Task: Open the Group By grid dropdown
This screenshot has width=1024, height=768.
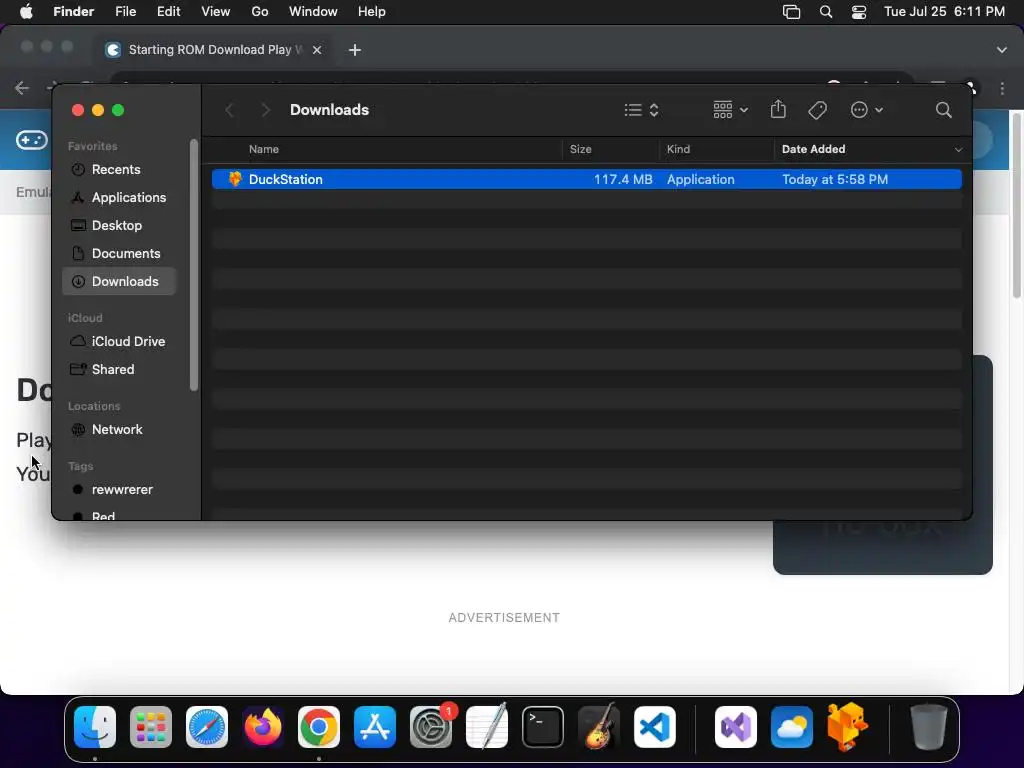Action: [730, 110]
